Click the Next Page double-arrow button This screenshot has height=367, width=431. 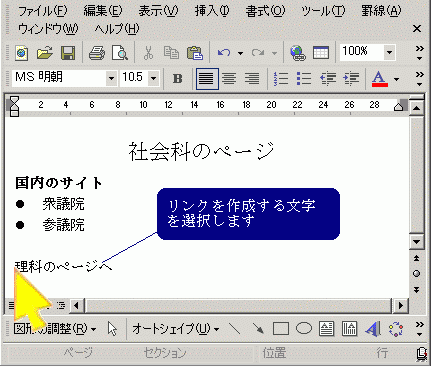(416, 290)
